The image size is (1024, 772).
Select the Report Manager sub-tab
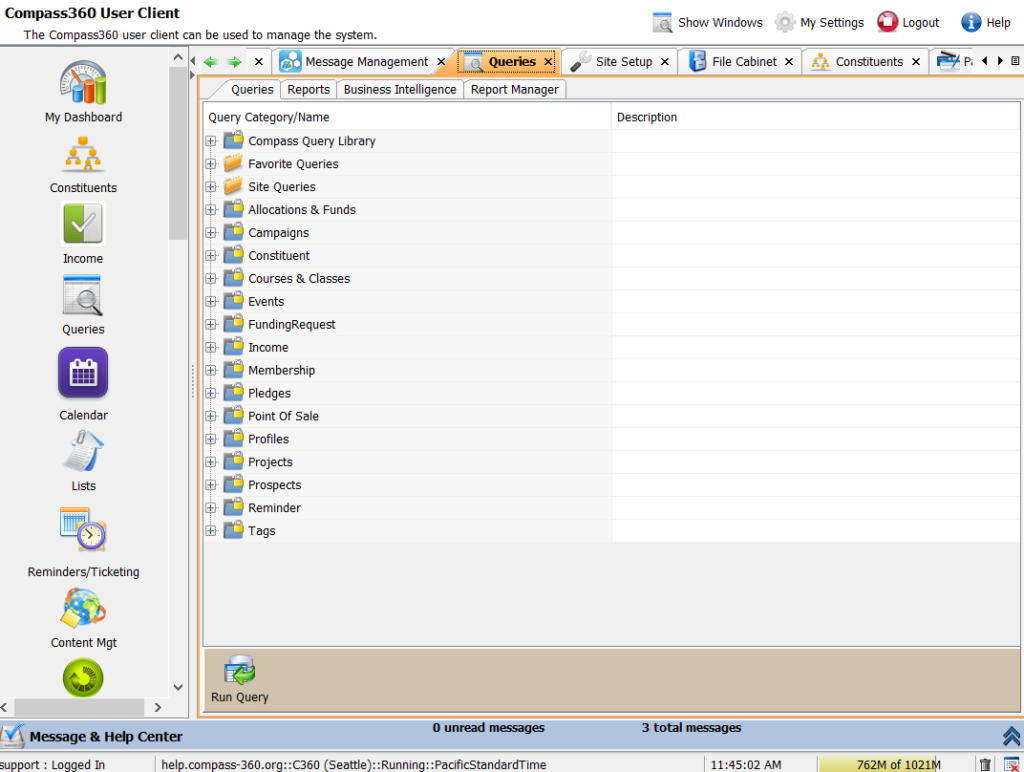pyautogui.click(x=515, y=89)
